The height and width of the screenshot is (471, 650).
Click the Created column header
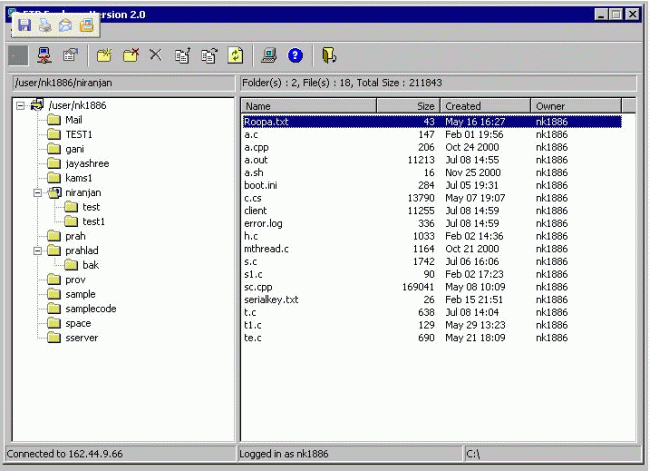click(x=485, y=105)
